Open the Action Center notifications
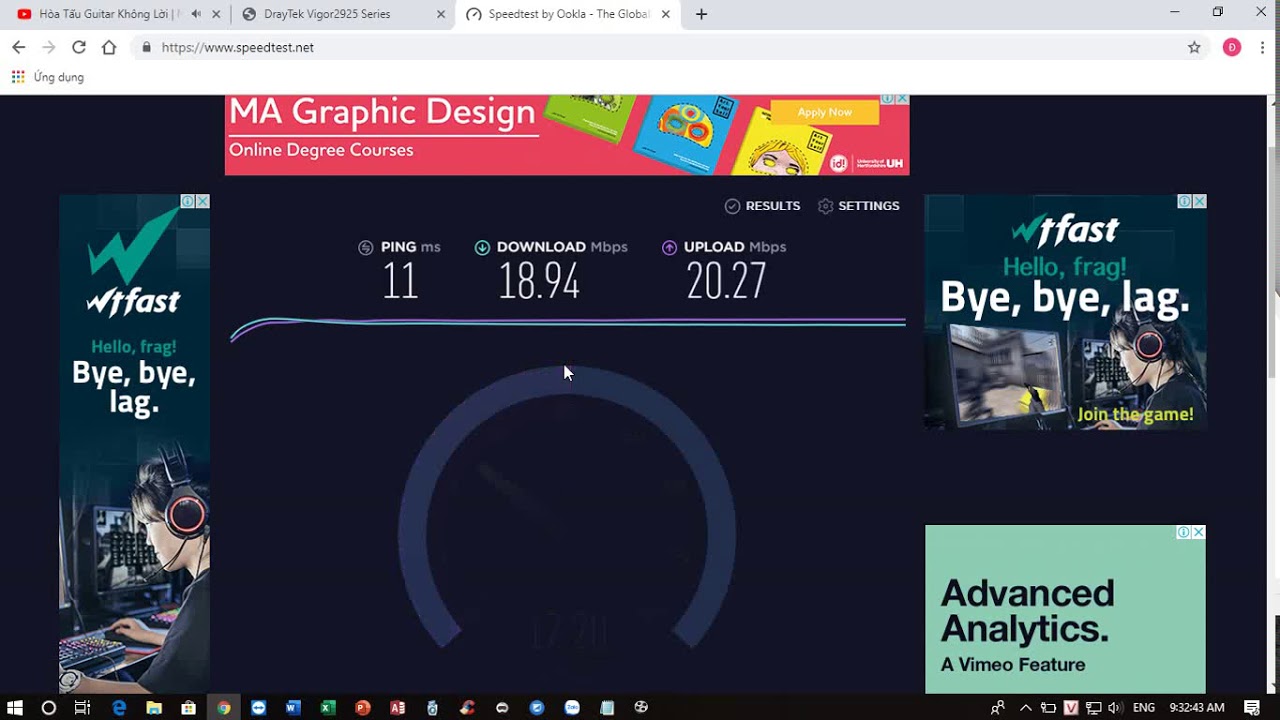1280x720 pixels. pos(1252,707)
